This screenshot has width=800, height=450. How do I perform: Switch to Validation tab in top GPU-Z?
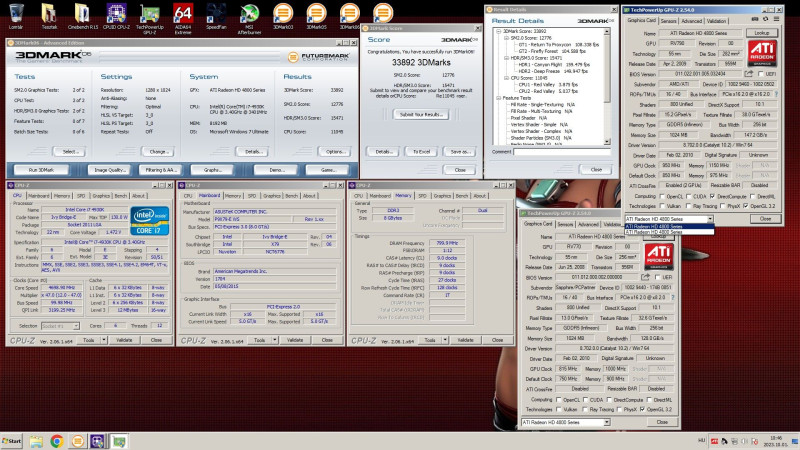pos(716,21)
